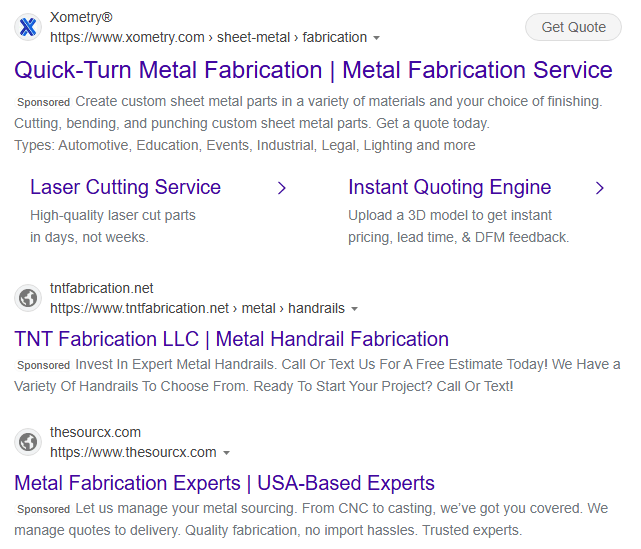641x549 pixels.
Task: Click the tntfabrication.net globe favicon
Action: (x=28, y=298)
